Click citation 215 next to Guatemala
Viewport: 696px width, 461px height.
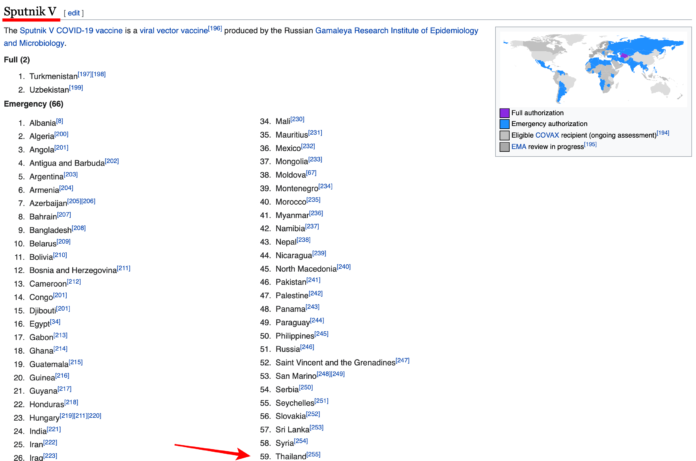pos(75,362)
